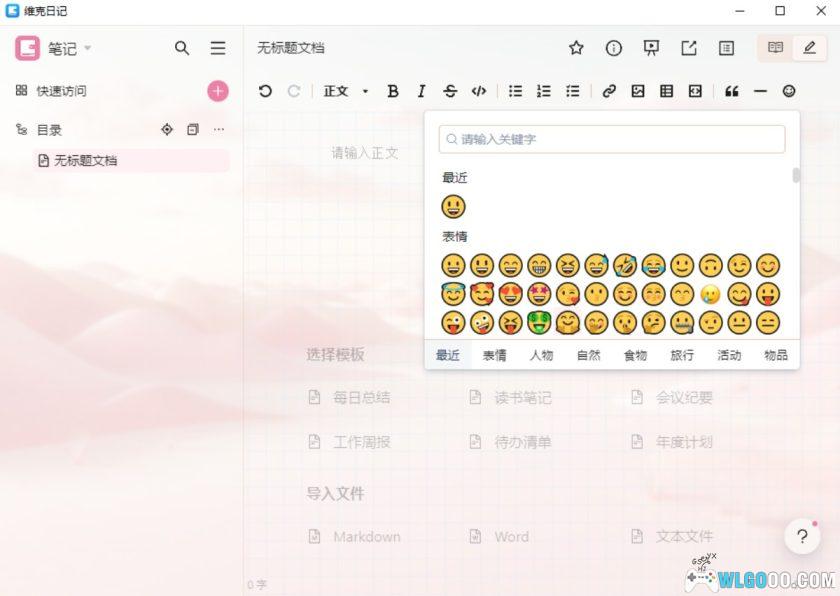Open the 笔记 notebook switcher dropdown
The width and height of the screenshot is (840, 596).
[68, 48]
